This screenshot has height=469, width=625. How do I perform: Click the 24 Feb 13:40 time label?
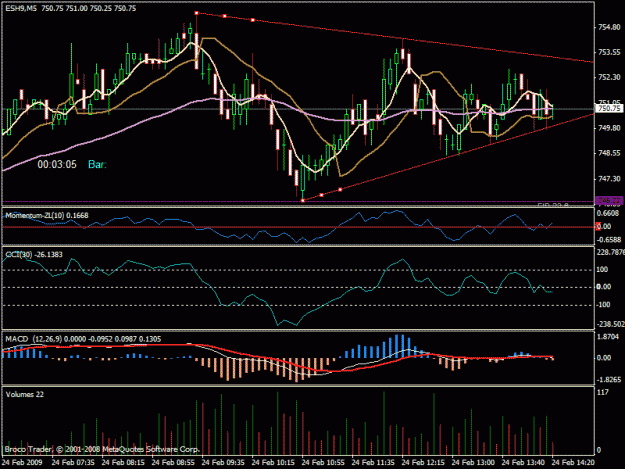click(x=523, y=463)
